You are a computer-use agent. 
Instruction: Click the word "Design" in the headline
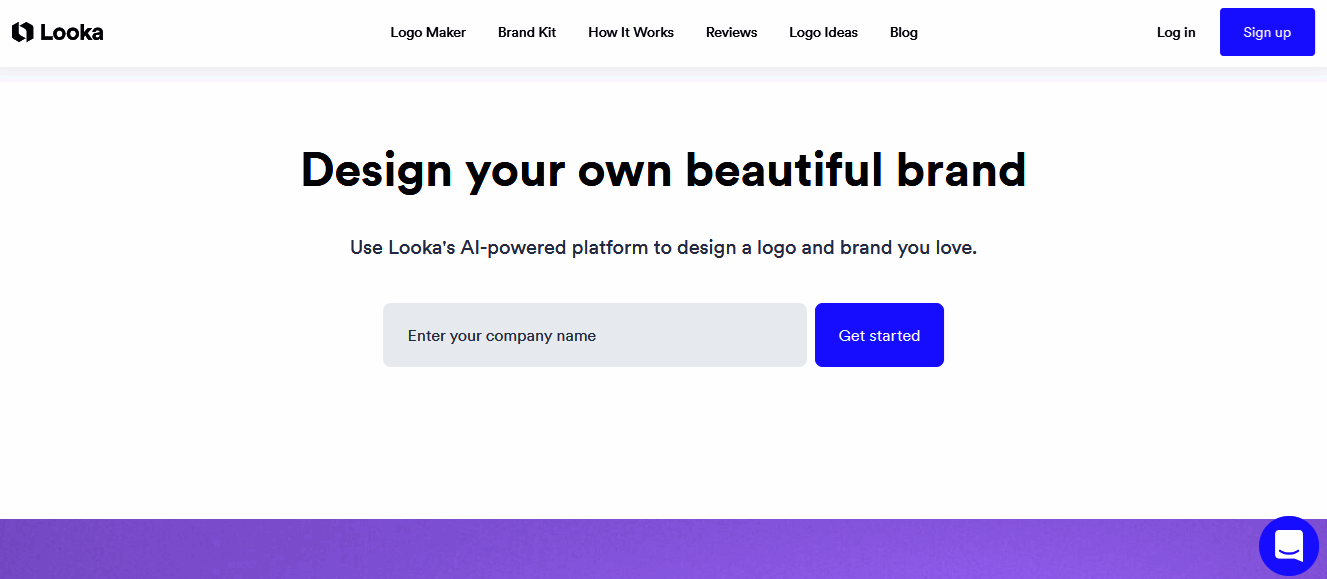point(376,170)
